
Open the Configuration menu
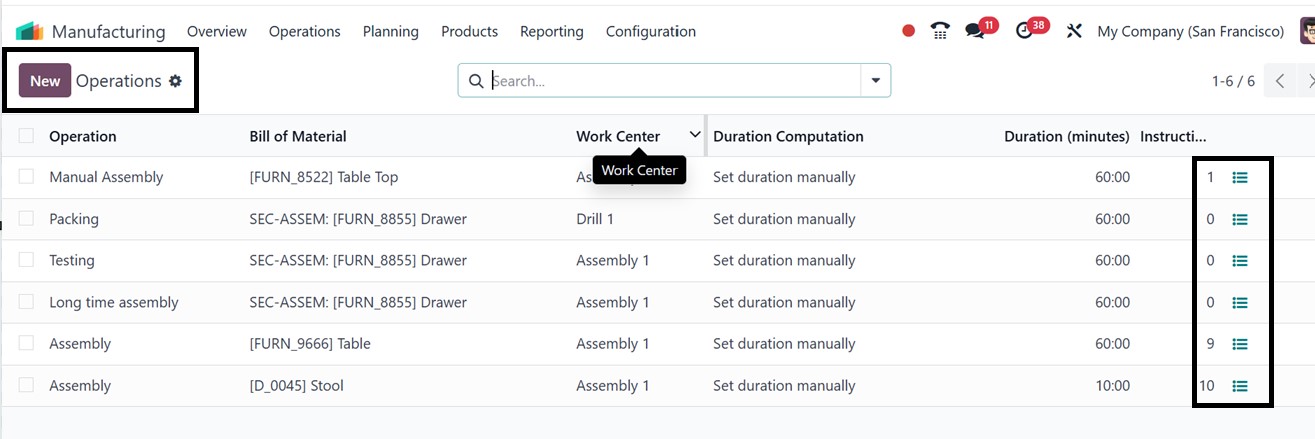pyautogui.click(x=650, y=31)
